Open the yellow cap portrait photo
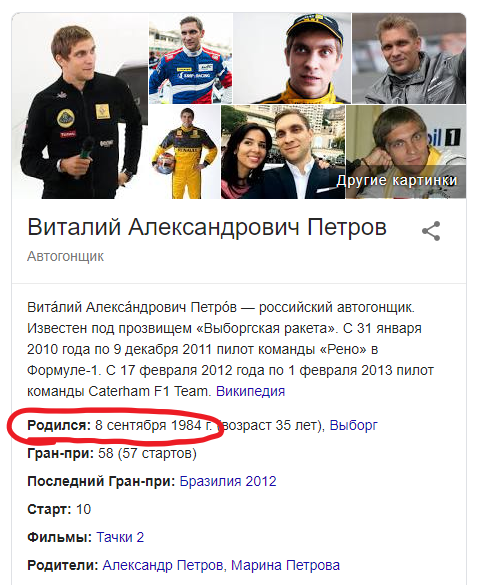 292,59
